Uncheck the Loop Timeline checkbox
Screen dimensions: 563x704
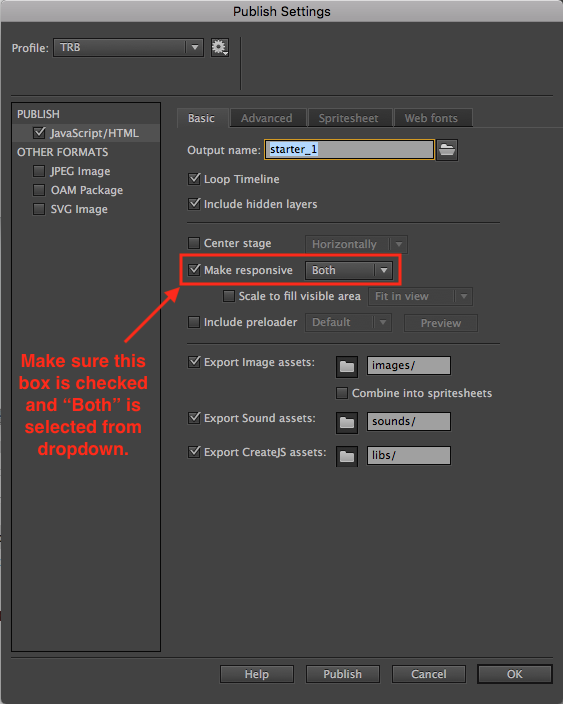pos(194,179)
